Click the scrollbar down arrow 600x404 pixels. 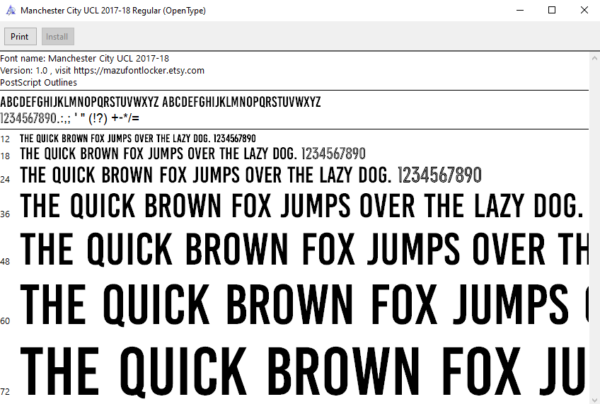pyautogui.click(x=594, y=399)
